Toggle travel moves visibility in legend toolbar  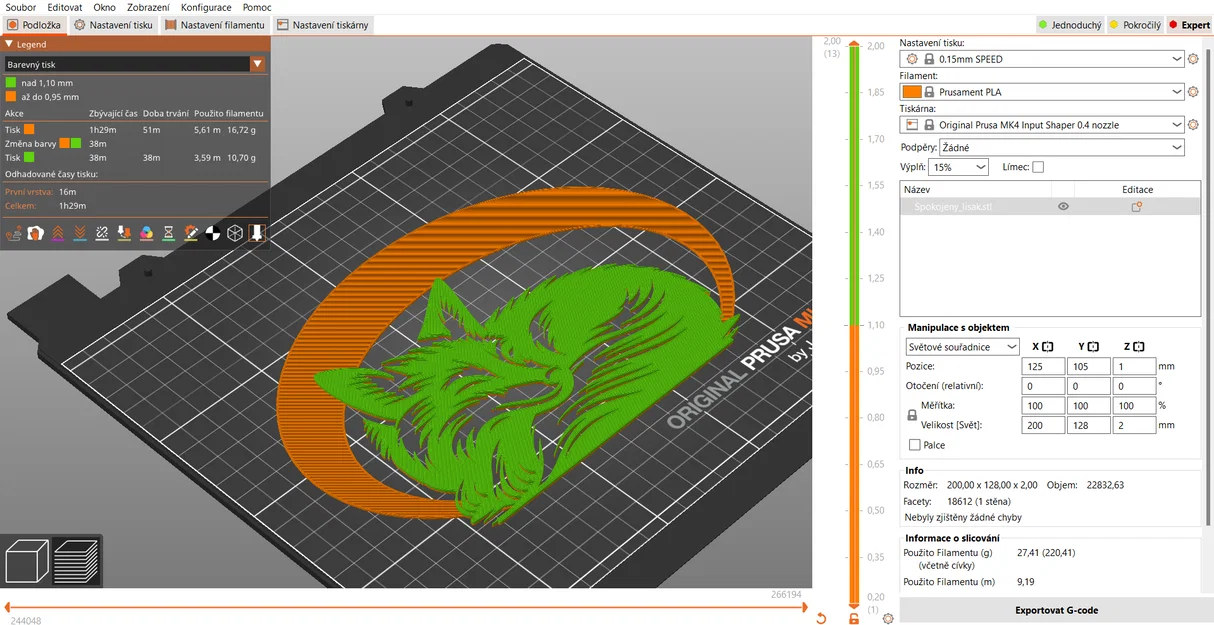click(14, 233)
